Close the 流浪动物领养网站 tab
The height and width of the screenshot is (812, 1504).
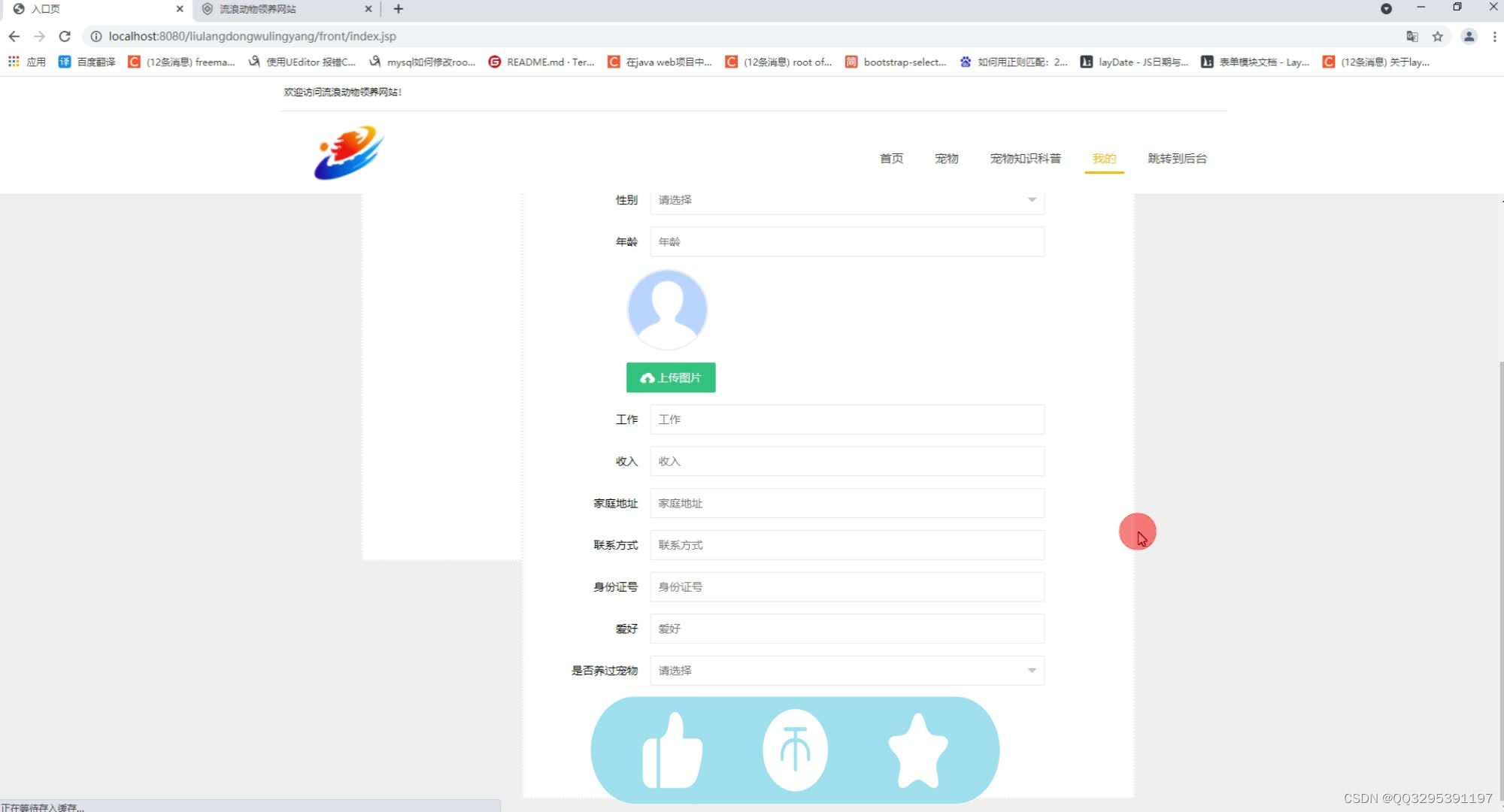pyautogui.click(x=368, y=9)
